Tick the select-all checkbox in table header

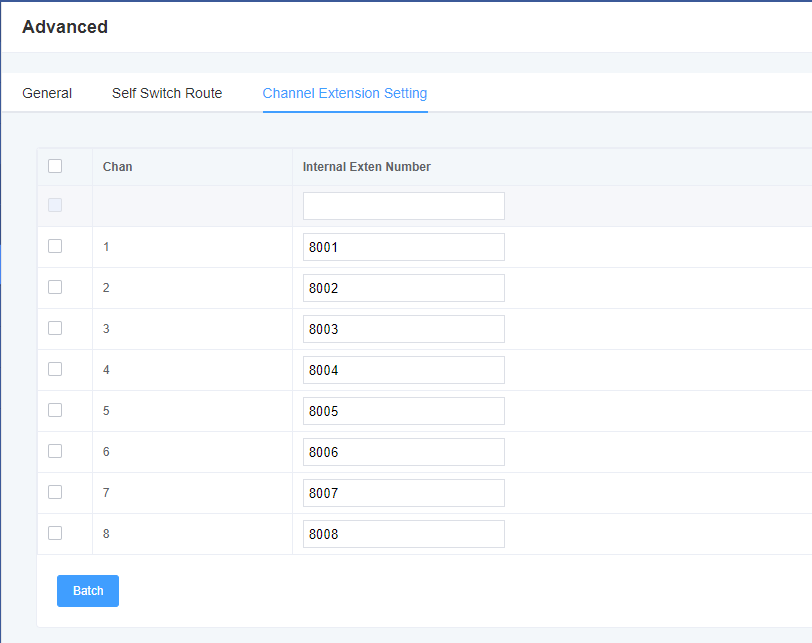click(55, 166)
